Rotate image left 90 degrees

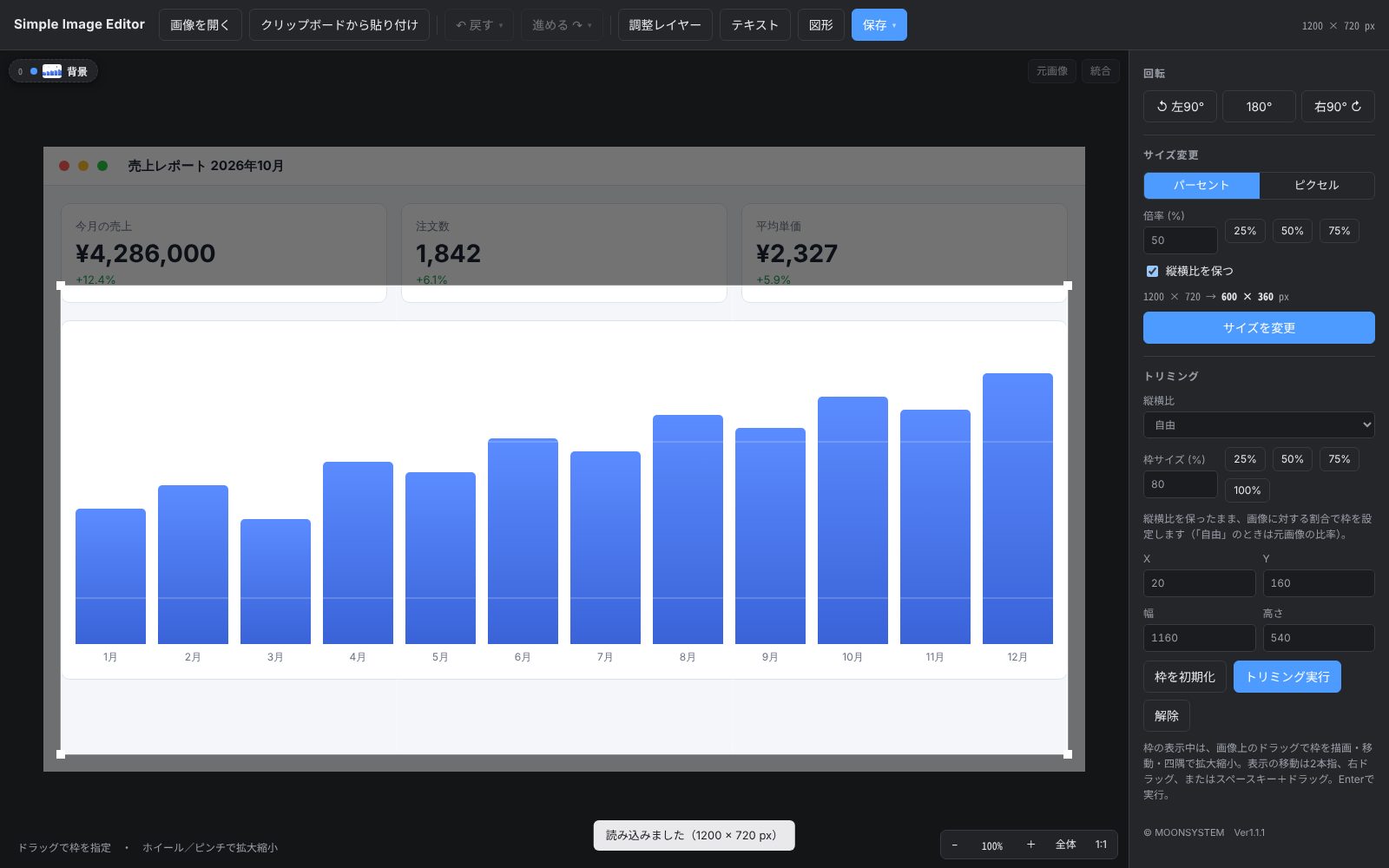pyautogui.click(x=1180, y=107)
